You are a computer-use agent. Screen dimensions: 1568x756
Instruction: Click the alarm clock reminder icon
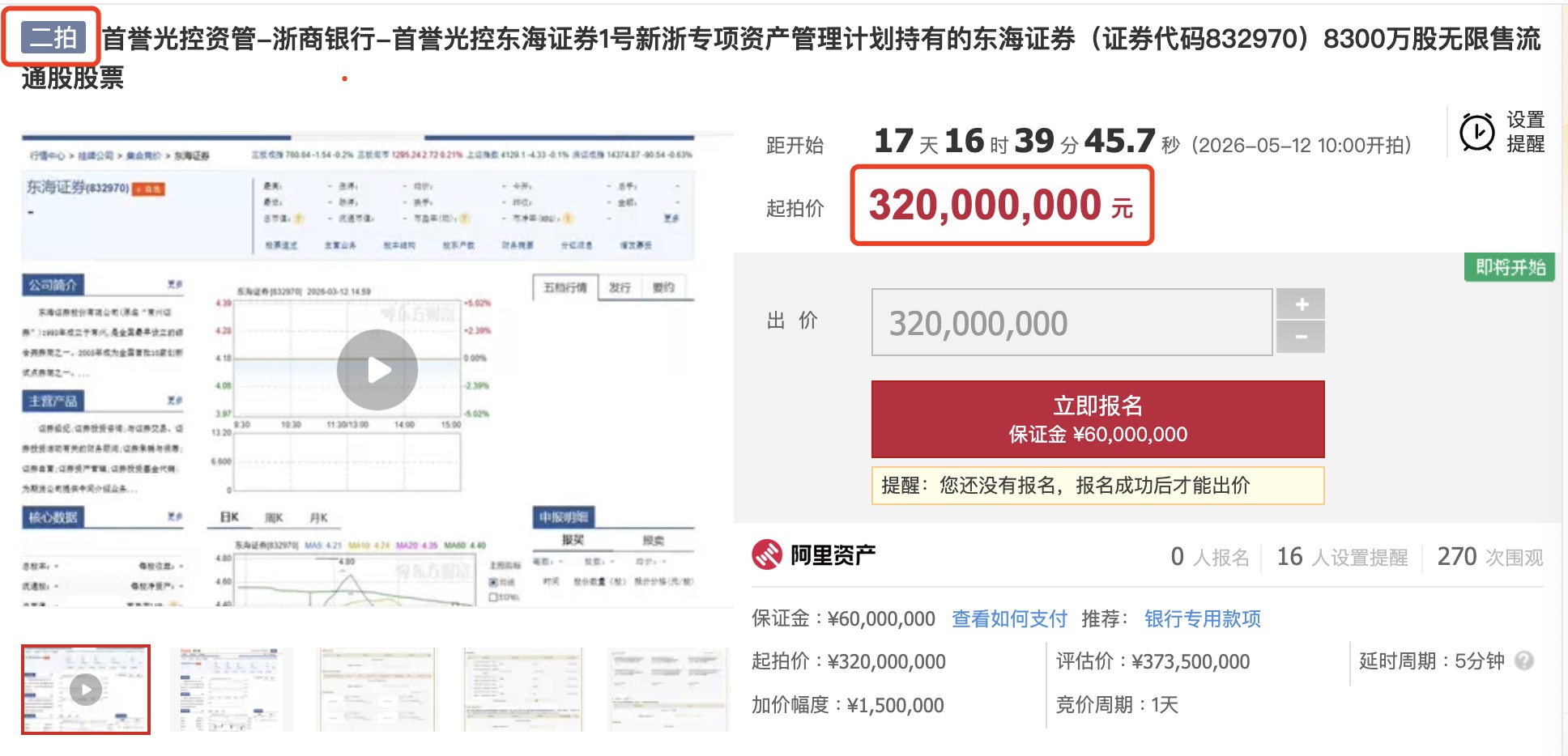1476,133
